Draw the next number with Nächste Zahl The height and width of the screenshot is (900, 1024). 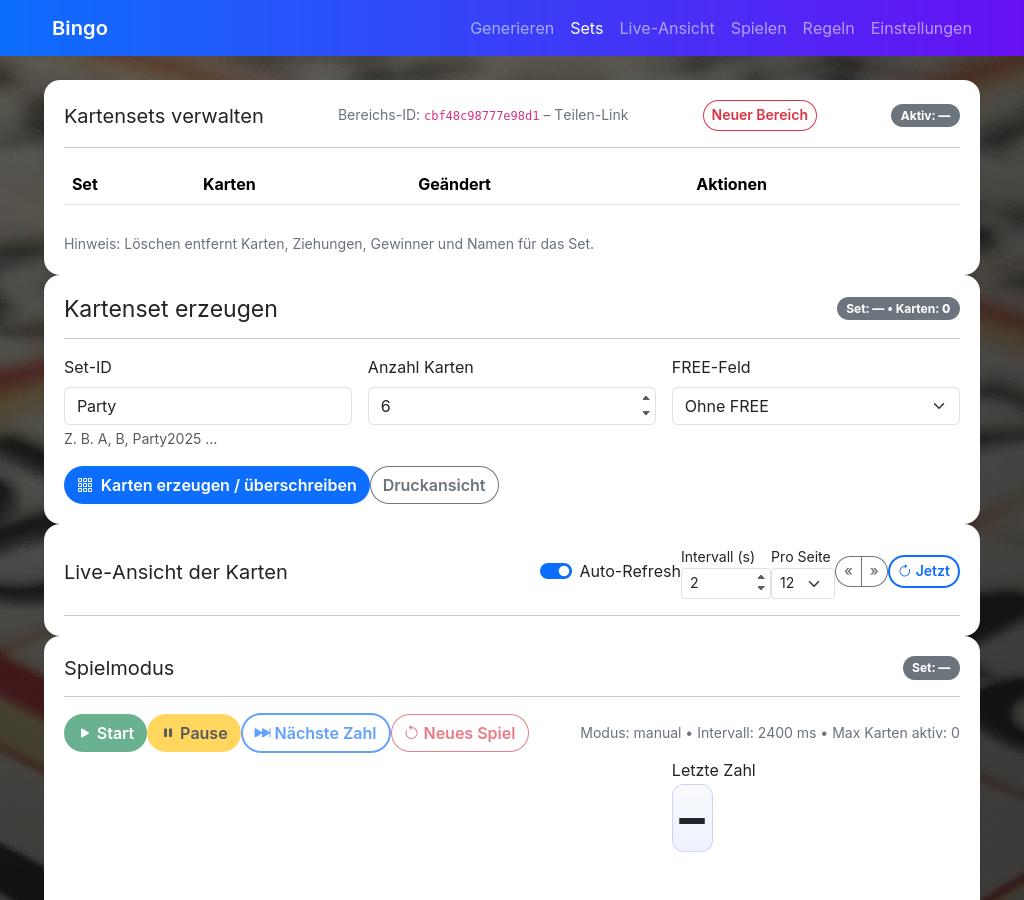(x=315, y=733)
